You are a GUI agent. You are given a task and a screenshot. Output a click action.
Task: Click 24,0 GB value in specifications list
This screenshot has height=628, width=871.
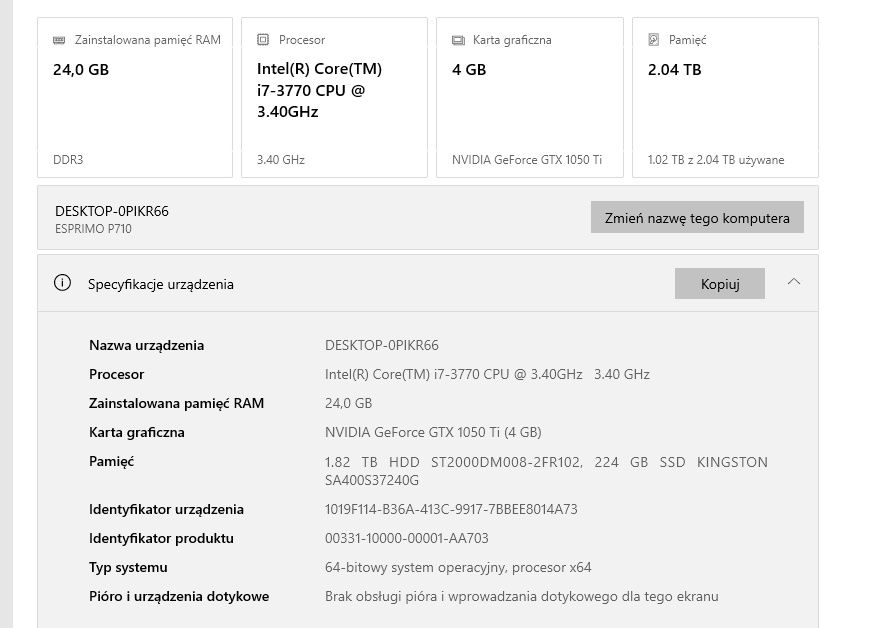click(x=348, y=403)
